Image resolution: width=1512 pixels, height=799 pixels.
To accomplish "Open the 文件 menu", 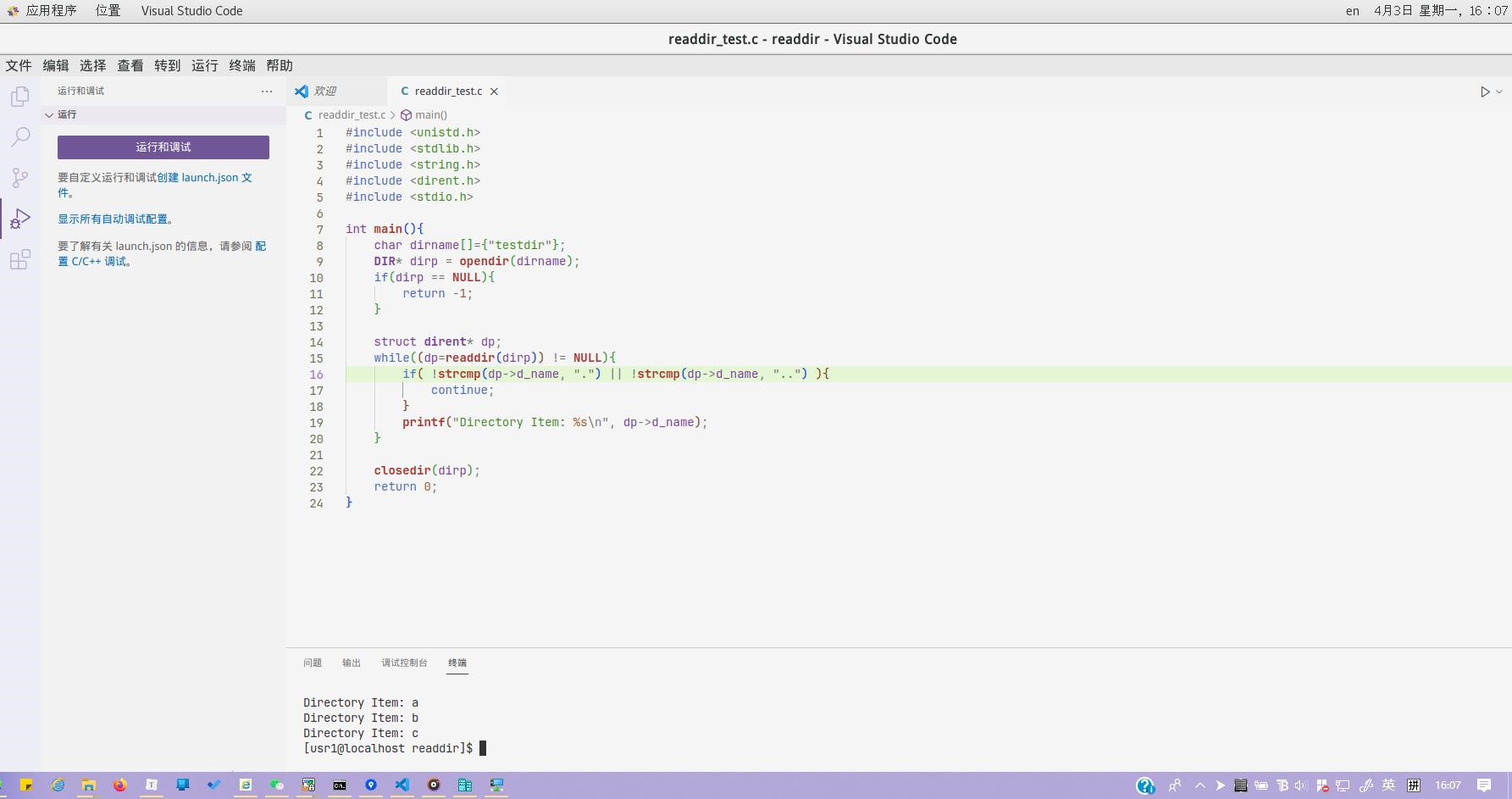I will click(x=19, y=65).
